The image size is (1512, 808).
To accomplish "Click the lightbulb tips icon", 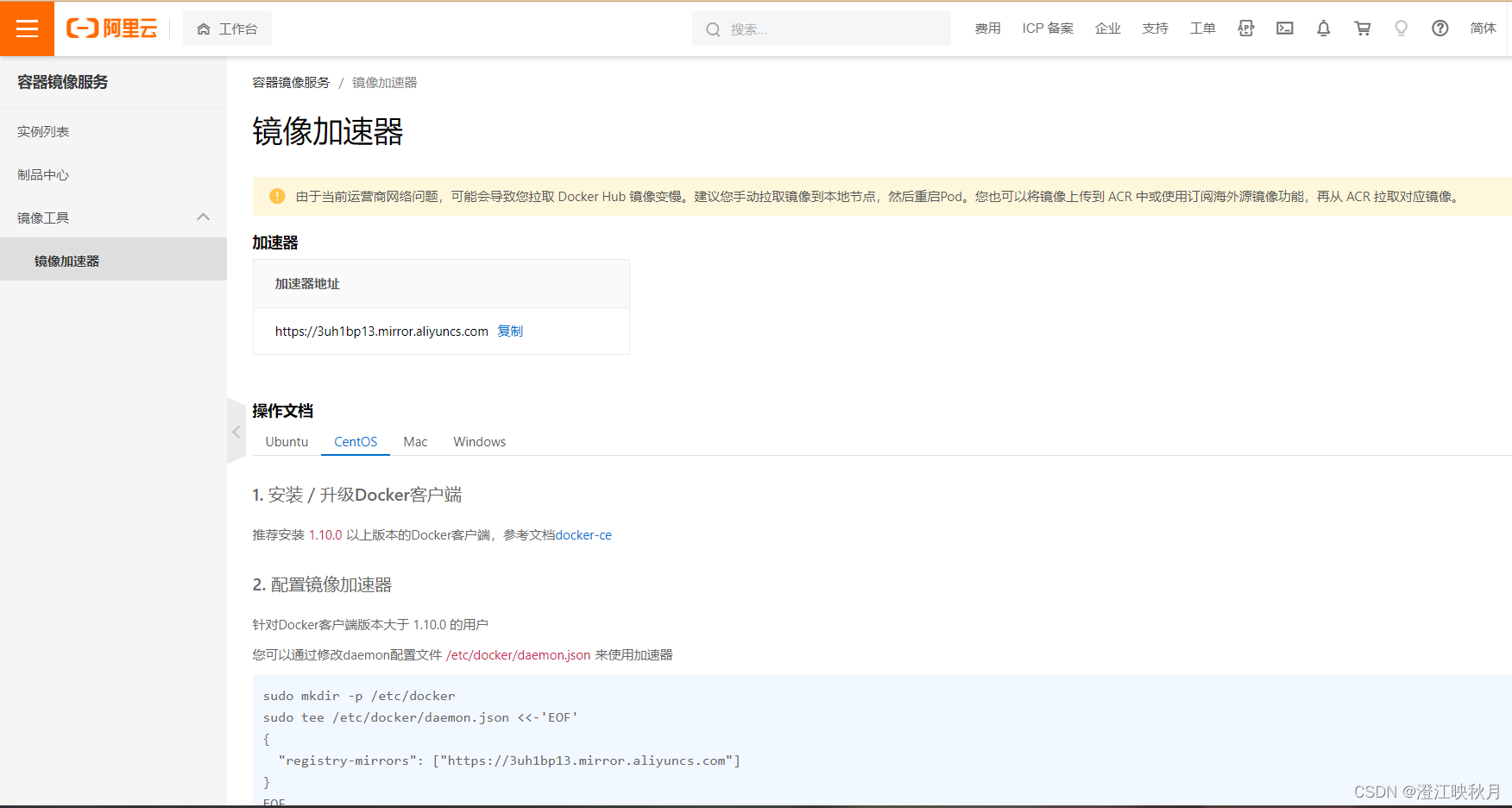I will pyautogui.click(x=1401, y=28).
